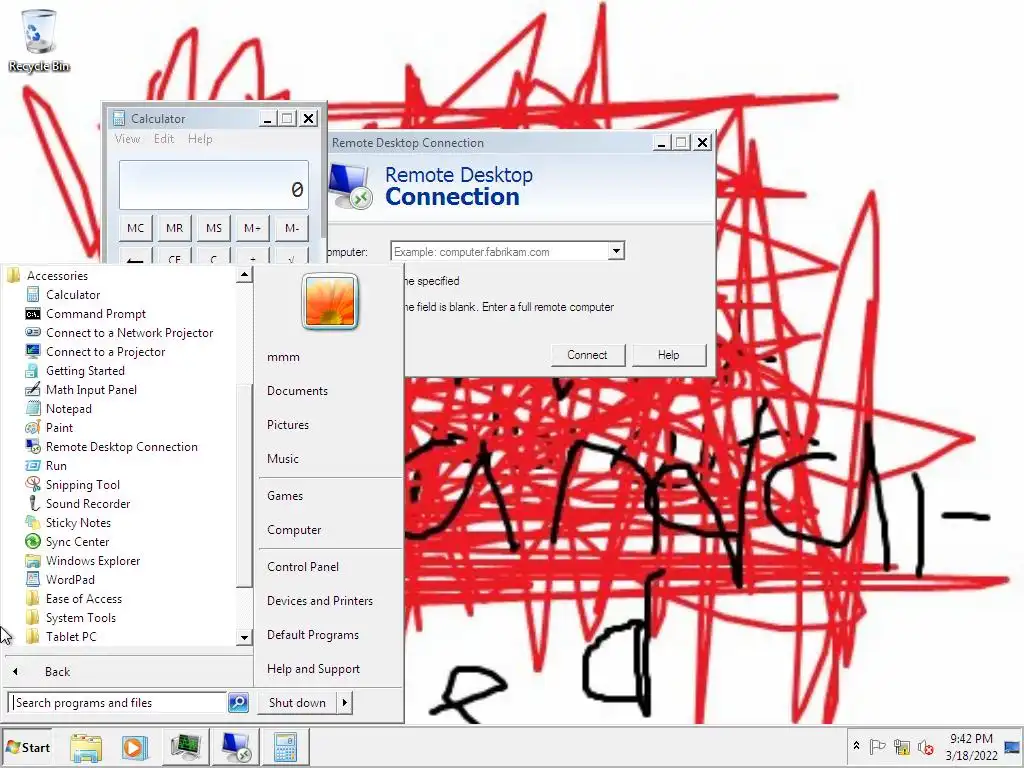Open Music from start menu
Image resolution: width=1024 pixels, height=768 pixels.
(283, 458)
